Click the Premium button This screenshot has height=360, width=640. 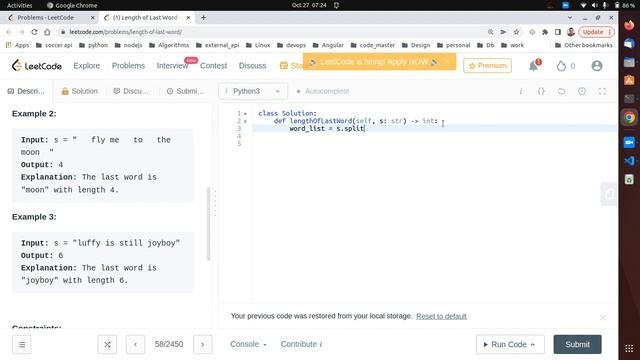pyautogui.click(x=487, y=66)
